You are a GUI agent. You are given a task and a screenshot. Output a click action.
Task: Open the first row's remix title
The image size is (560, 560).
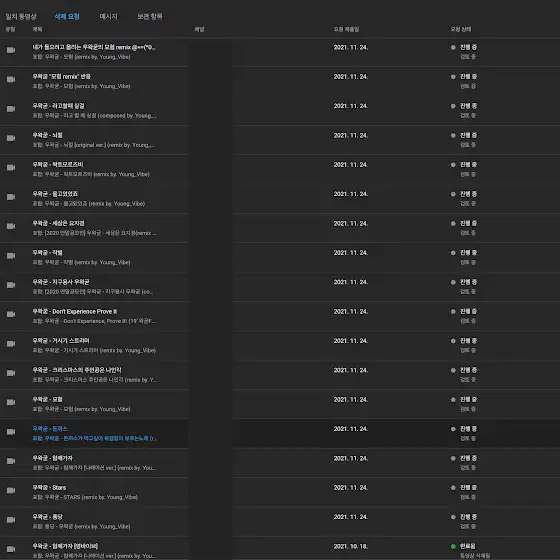[x=94, y=47]
